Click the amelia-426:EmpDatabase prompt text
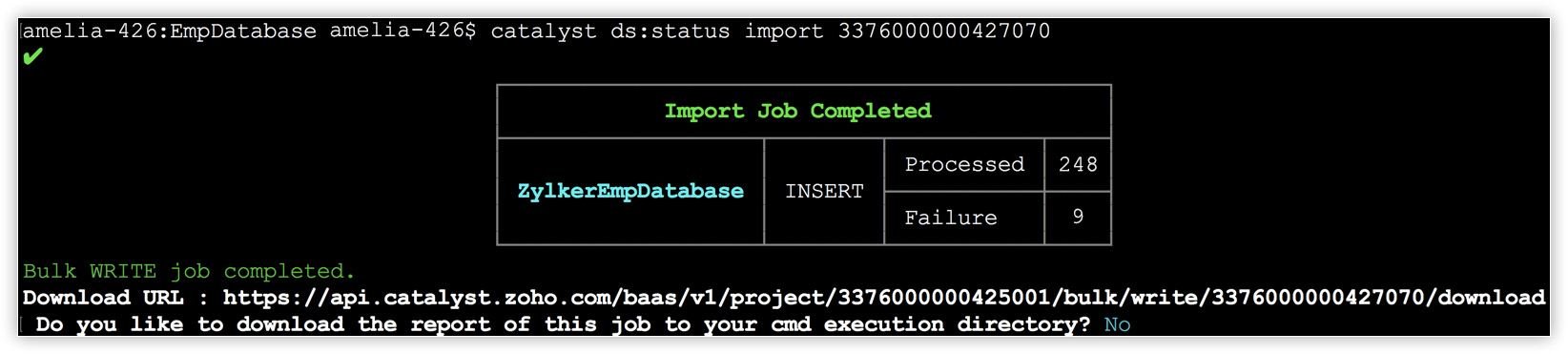The height and width of the screenshot is (354, 1568). point(170,31)
